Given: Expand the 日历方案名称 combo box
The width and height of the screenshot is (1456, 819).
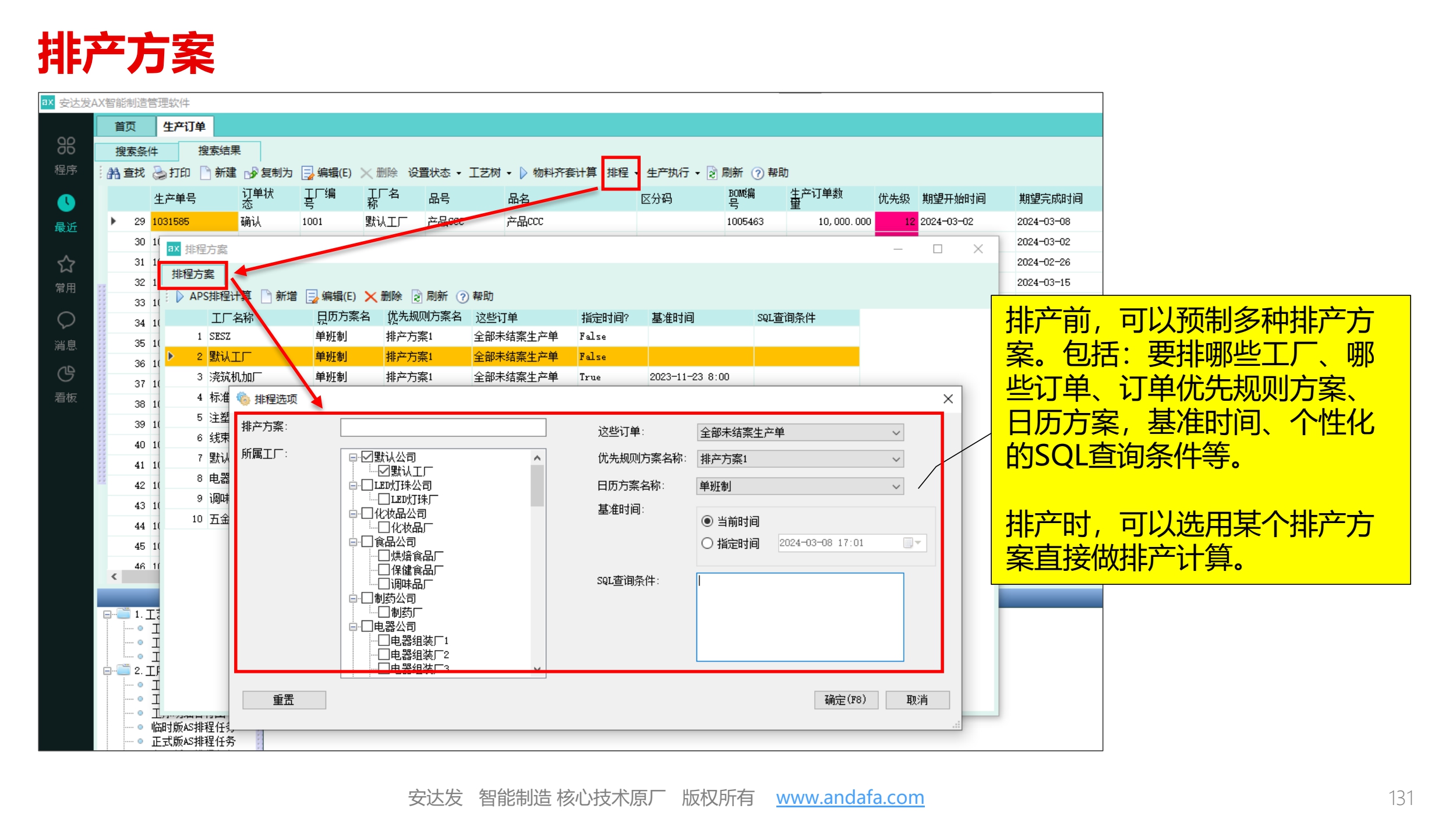Looking at the screenshot, I should point(896,486).
